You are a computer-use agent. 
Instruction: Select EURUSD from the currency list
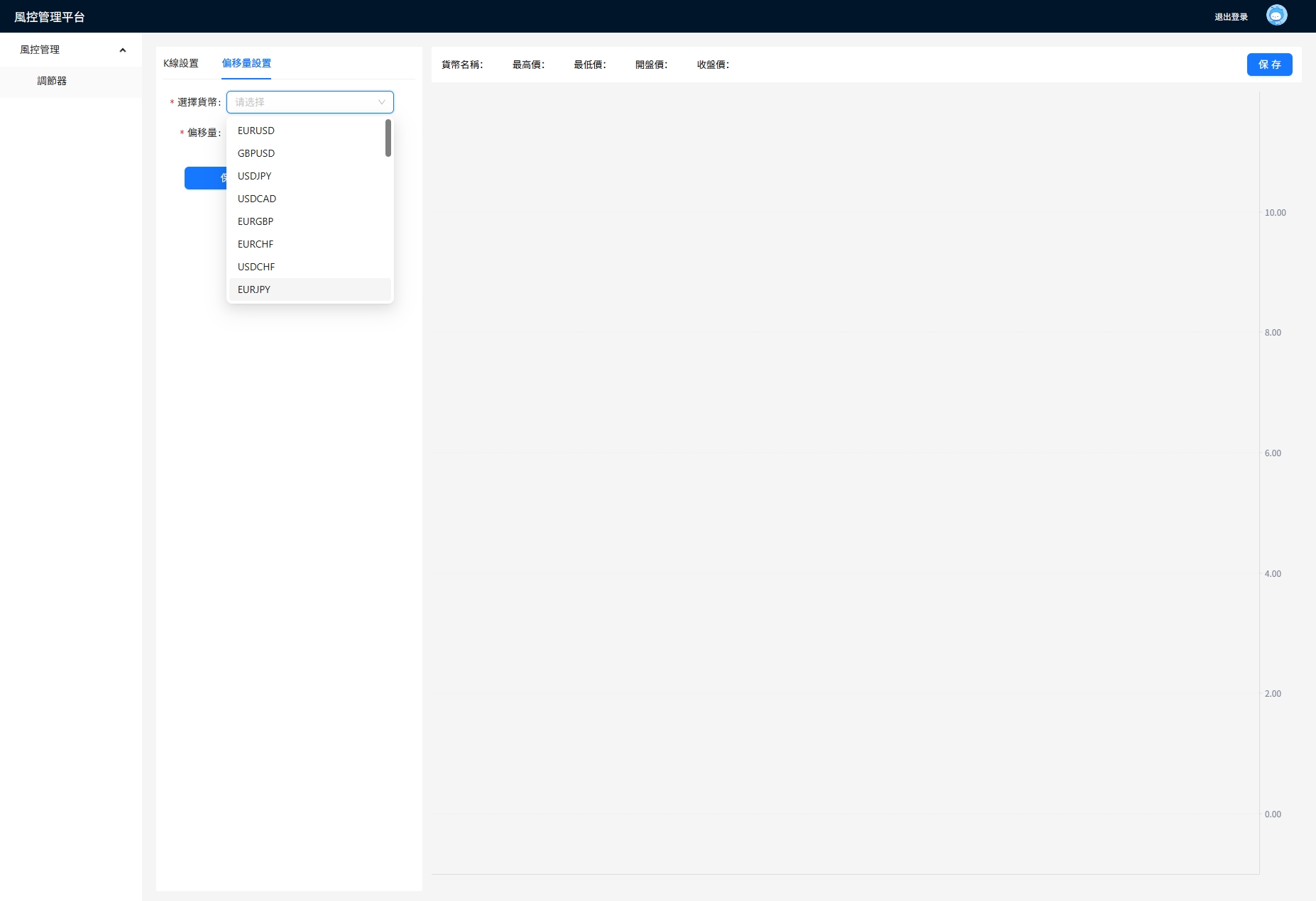(256, 131)
